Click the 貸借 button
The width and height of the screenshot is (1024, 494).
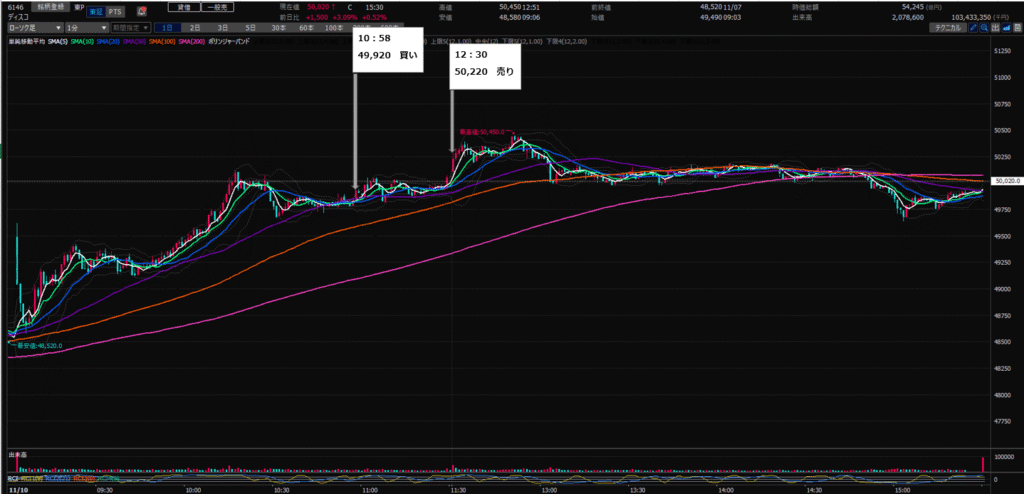[183, 6]
